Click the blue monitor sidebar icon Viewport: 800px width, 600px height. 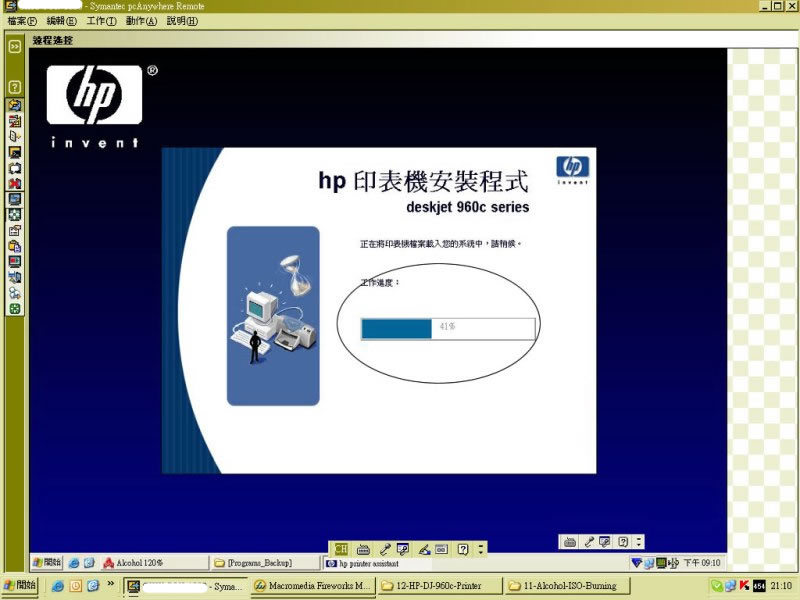[15, 199]
